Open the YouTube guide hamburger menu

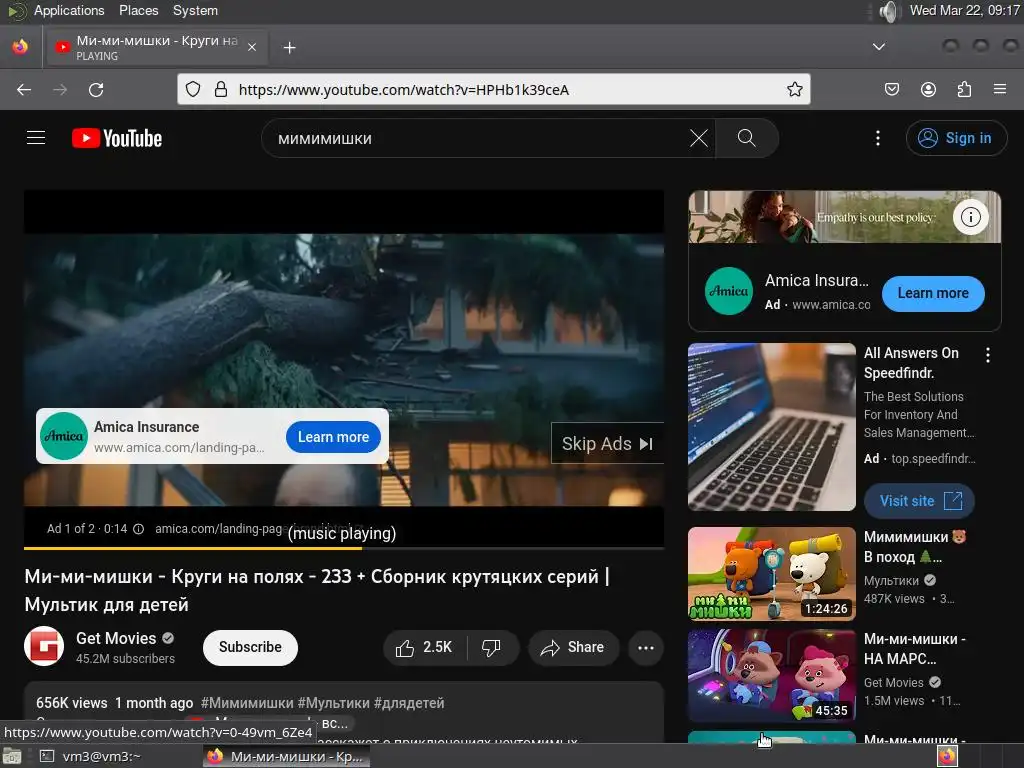(36, 138)
